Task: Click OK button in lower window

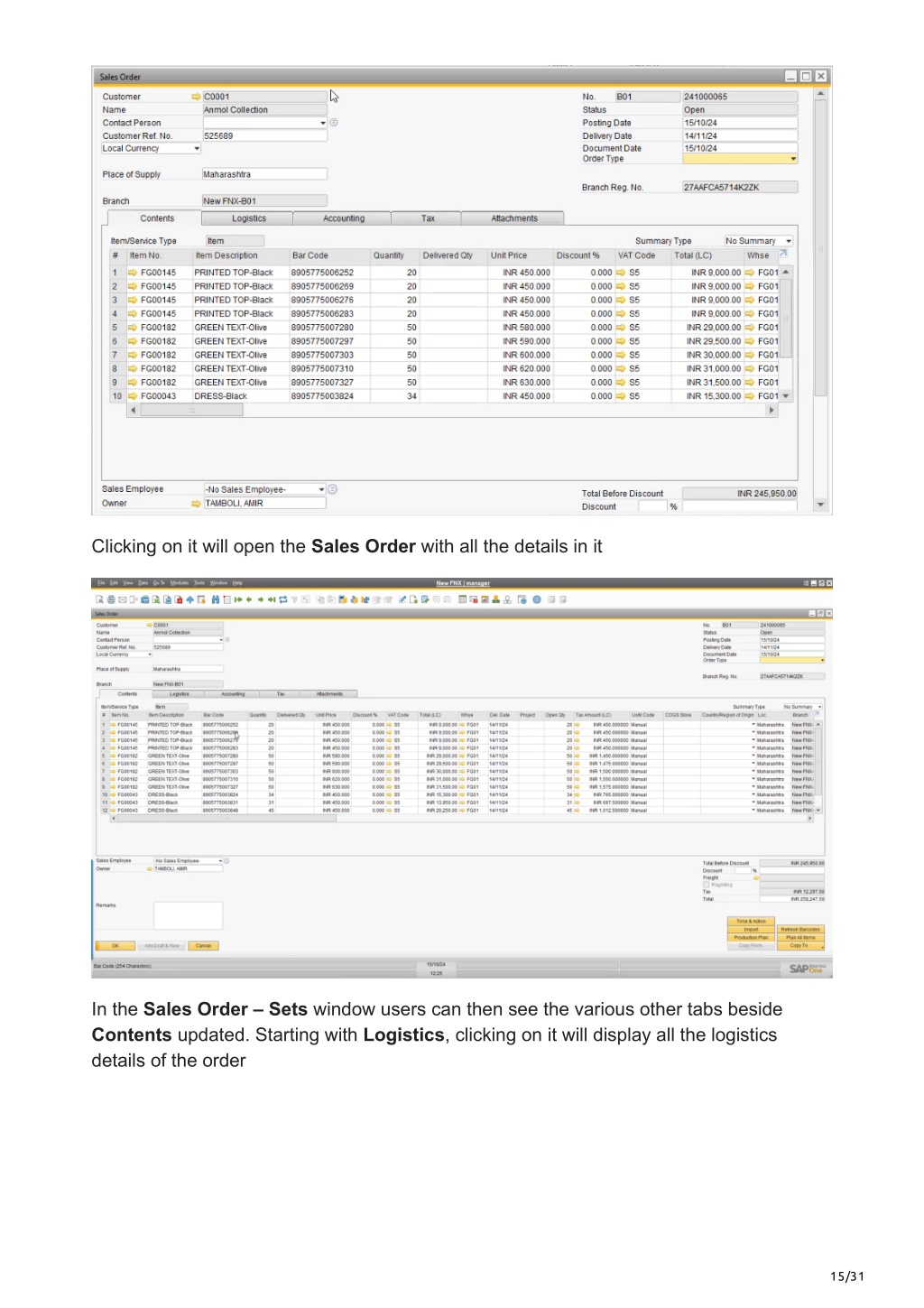Action: click(115, 946)
